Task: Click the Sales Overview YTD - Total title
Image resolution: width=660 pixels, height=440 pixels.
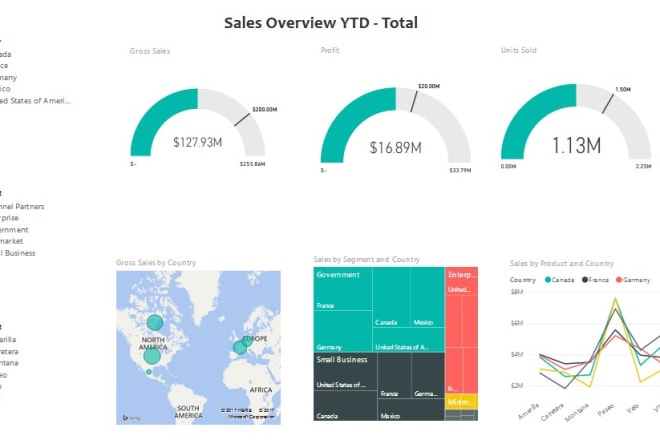Action: click(321, 23)
